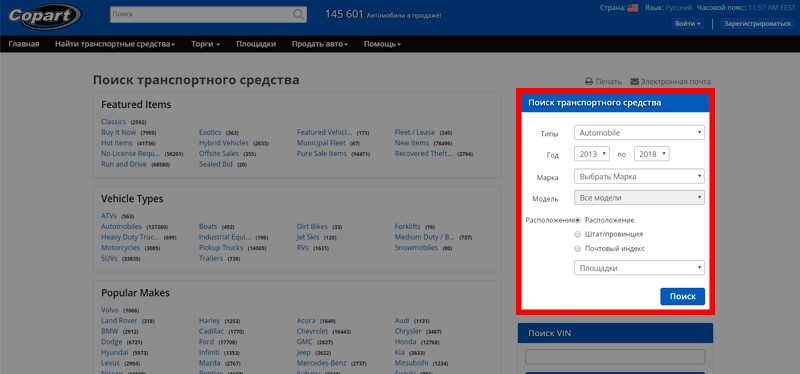Open the BMW make link
Screen dimensions: 800x374
pos(110,332)
